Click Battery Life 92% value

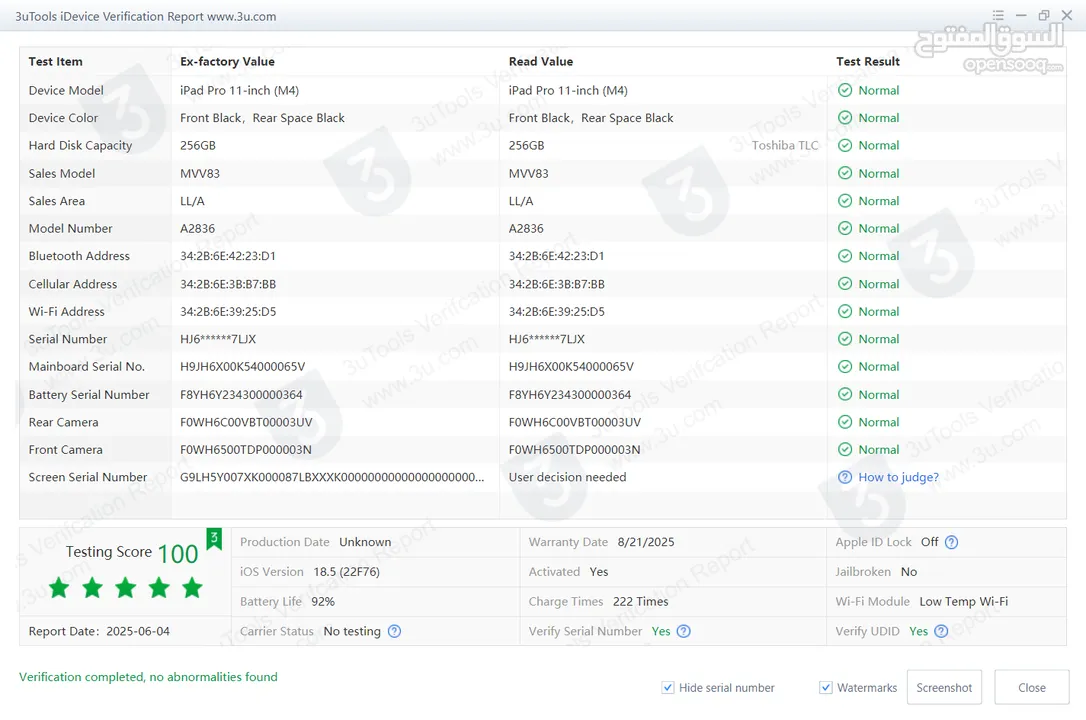pos(323,602)
